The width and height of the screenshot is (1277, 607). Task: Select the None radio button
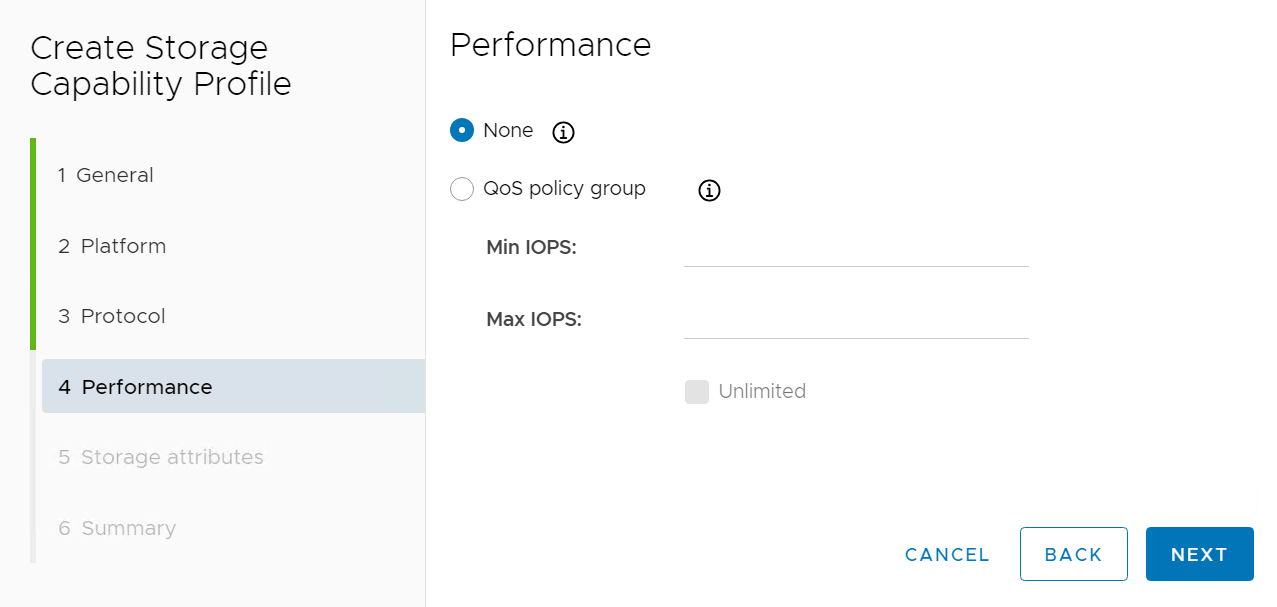point(462,131)
